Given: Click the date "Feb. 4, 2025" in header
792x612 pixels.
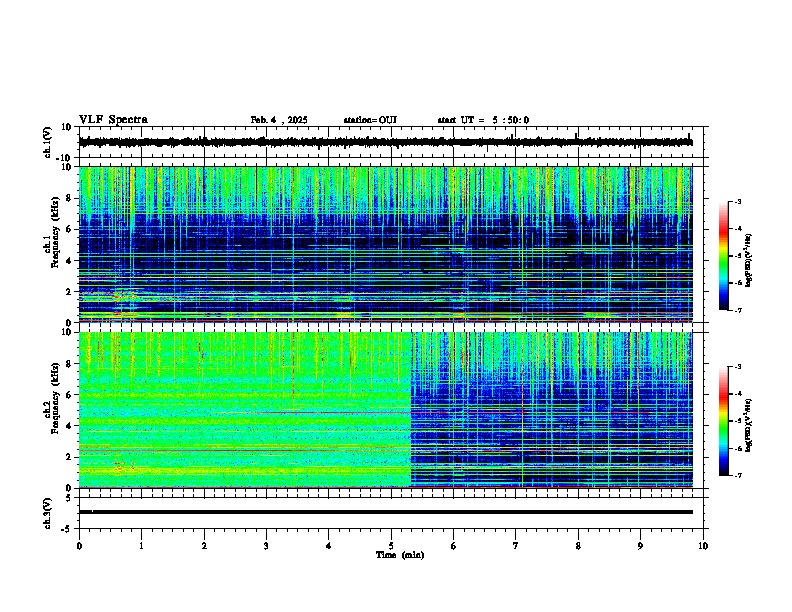Looking at the screenshot, I should pyautogui.click(x=279, y=120).
